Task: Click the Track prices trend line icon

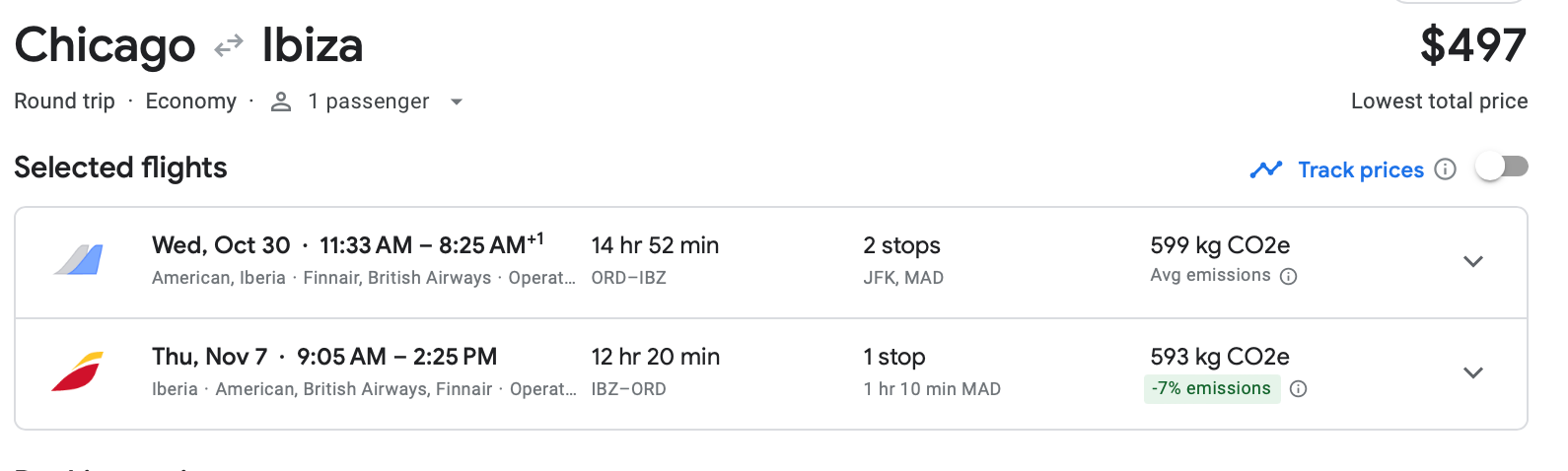Action: click(x=1265, y=169)
